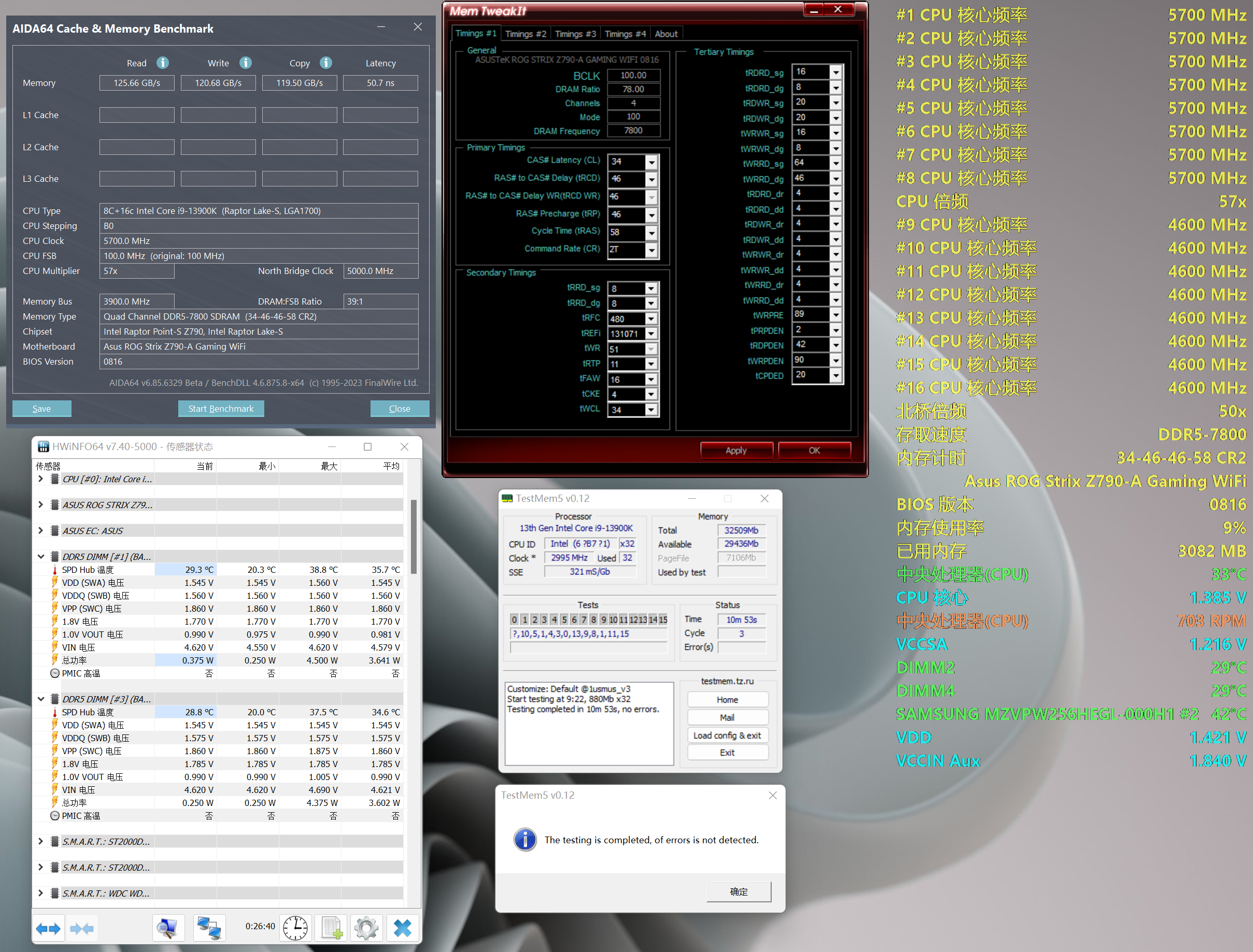
Task: Click the Write info icon in AIDA64
Action: 246,63
